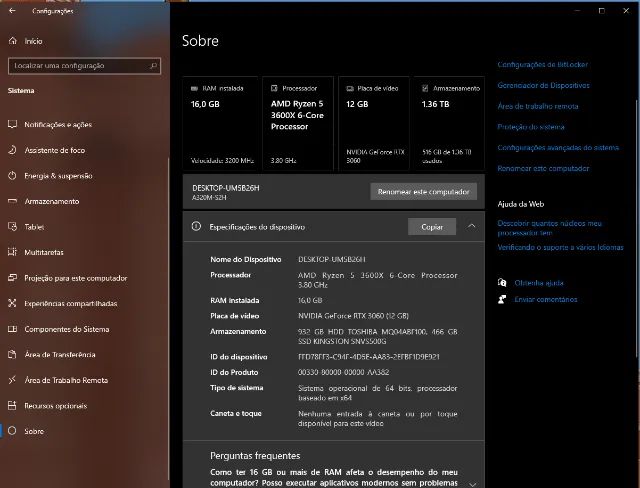This screenshot has height=488, width=640.
Task: Click the Assistente de foco moon icon
Action: pyautogui.click(x=13, y=150)
